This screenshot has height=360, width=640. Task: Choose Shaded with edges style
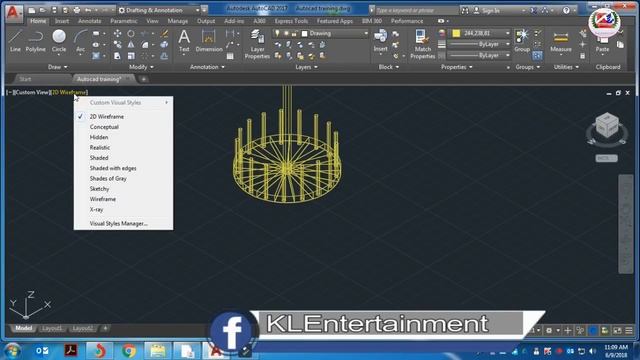113,168
